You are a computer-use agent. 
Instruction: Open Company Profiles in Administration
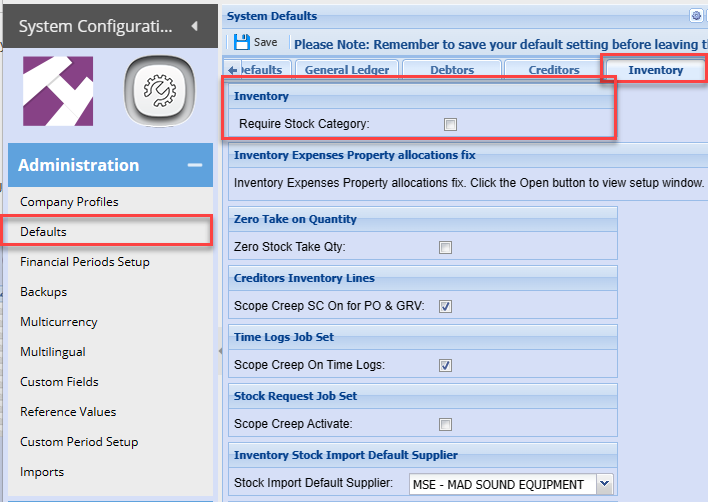point(69,202)
